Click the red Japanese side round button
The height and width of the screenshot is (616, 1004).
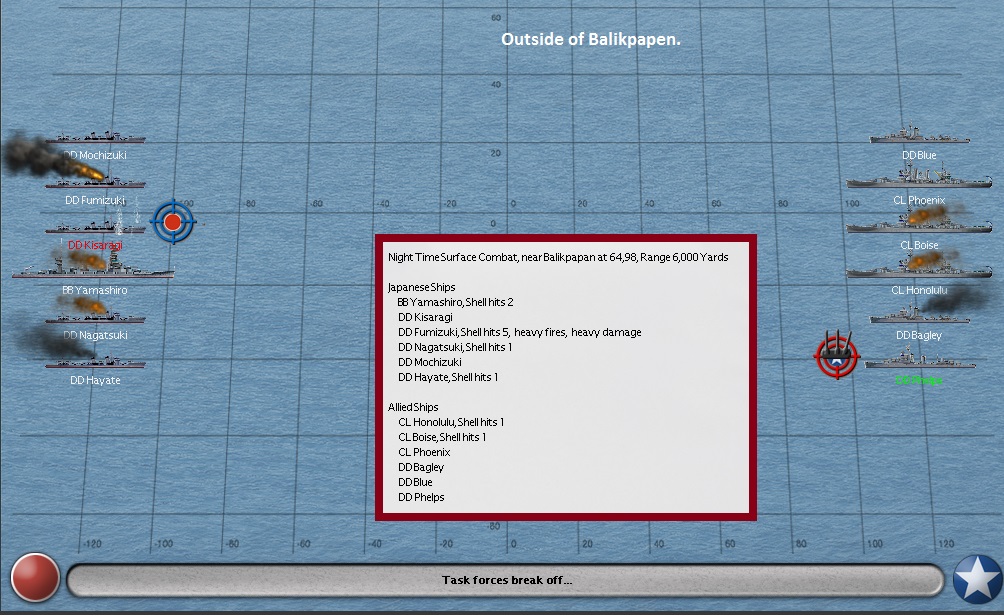coord(35,578)
